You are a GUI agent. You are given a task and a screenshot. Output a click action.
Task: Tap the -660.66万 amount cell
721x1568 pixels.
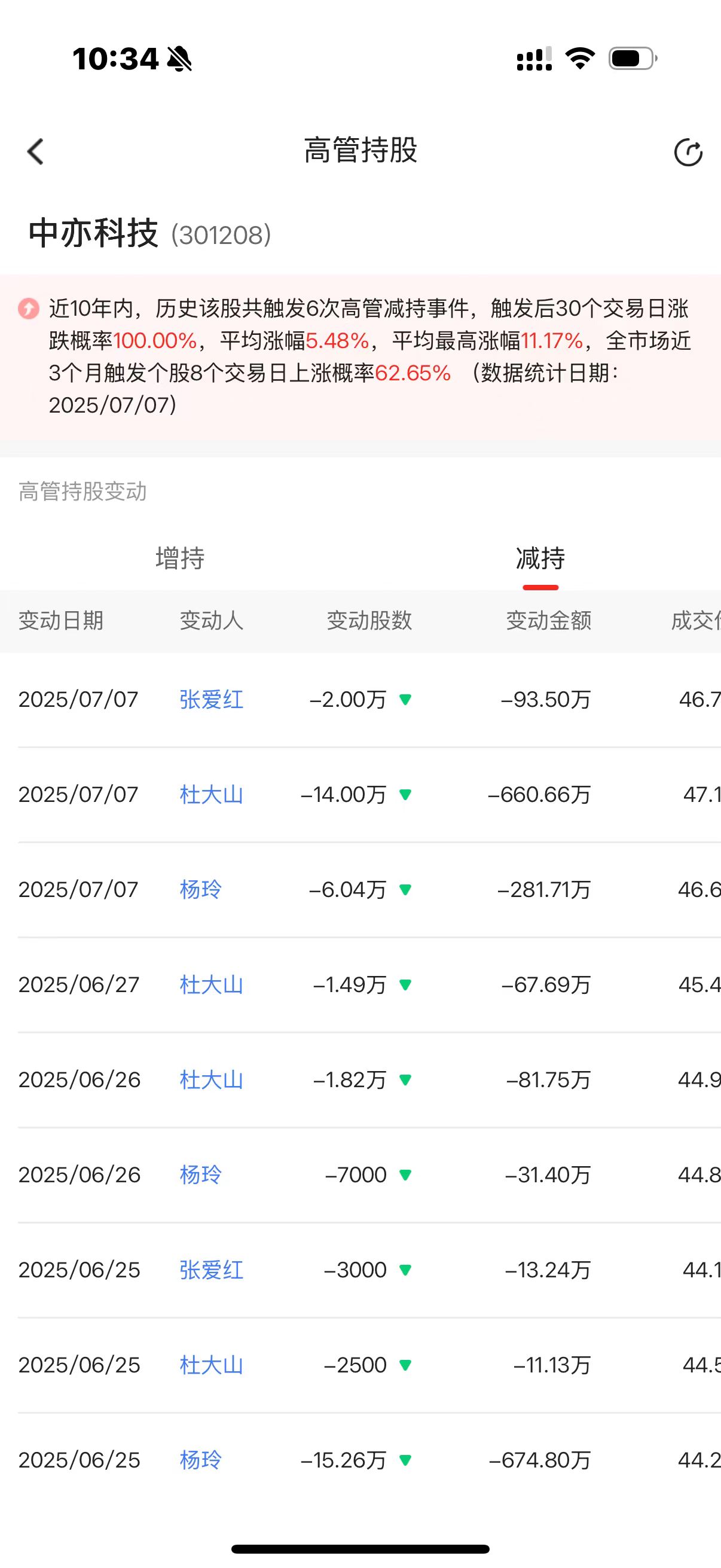tap(539, 794)
